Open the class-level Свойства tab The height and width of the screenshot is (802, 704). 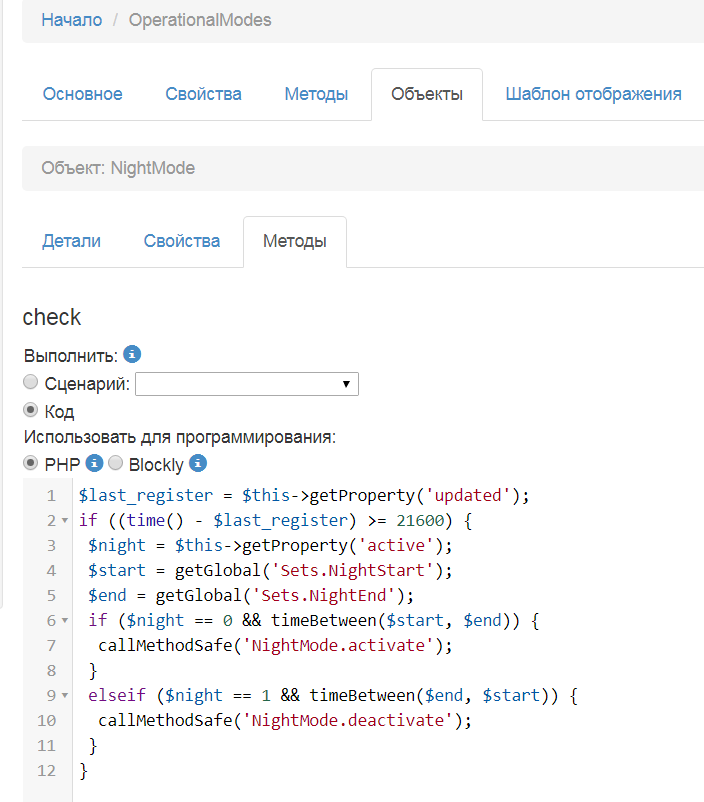pos(203,94)
